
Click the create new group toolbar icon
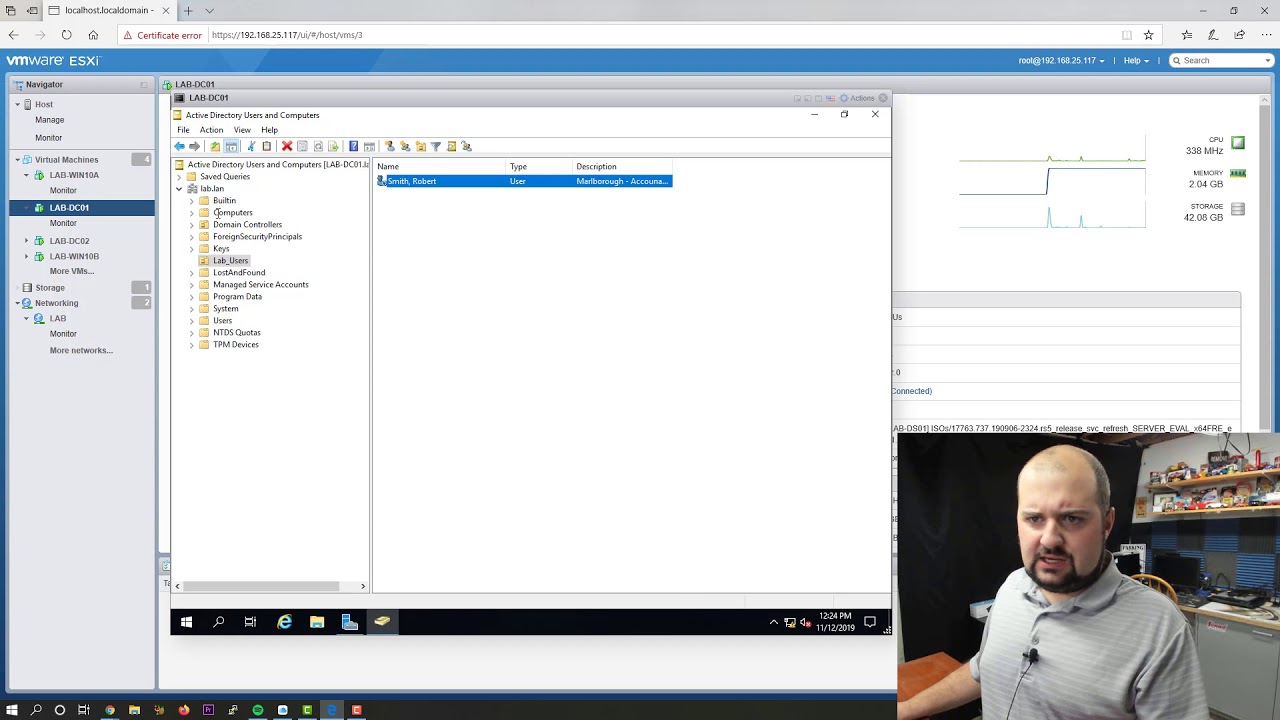[x=405, y=146]
